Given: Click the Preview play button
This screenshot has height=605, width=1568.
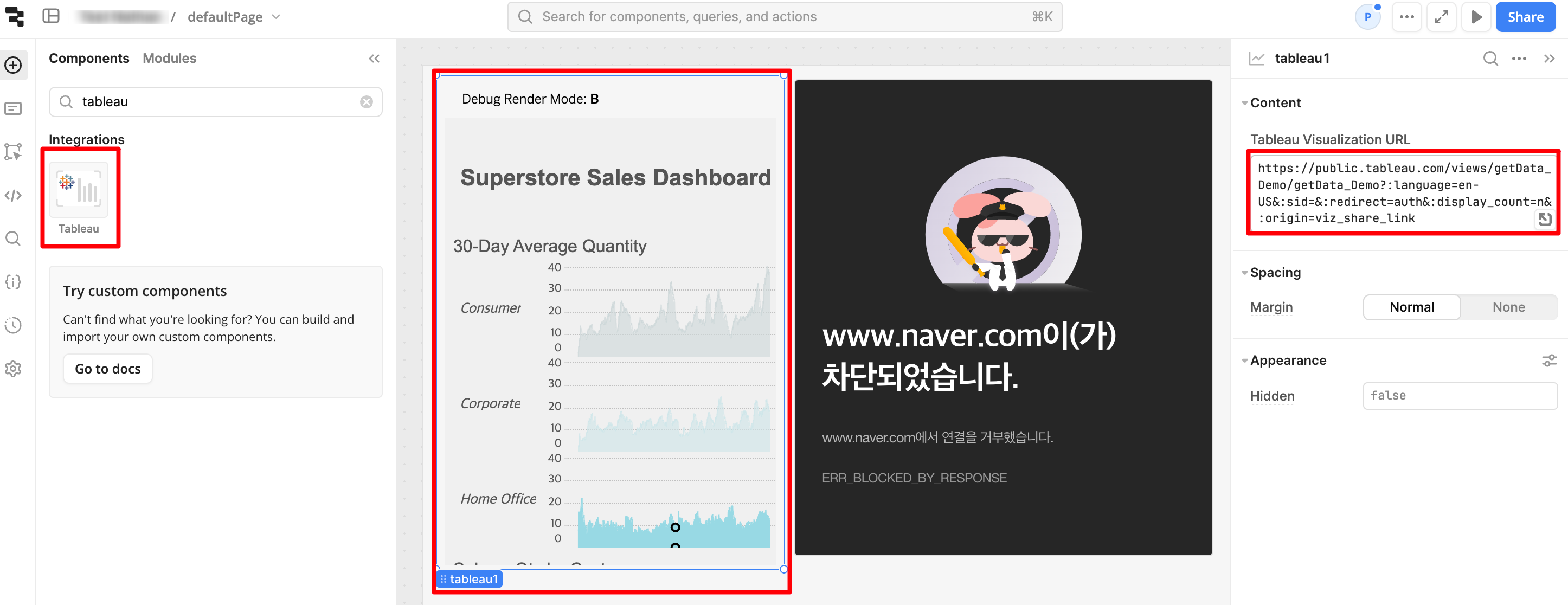Looking at the screenshot, I should pos(1476,17).
